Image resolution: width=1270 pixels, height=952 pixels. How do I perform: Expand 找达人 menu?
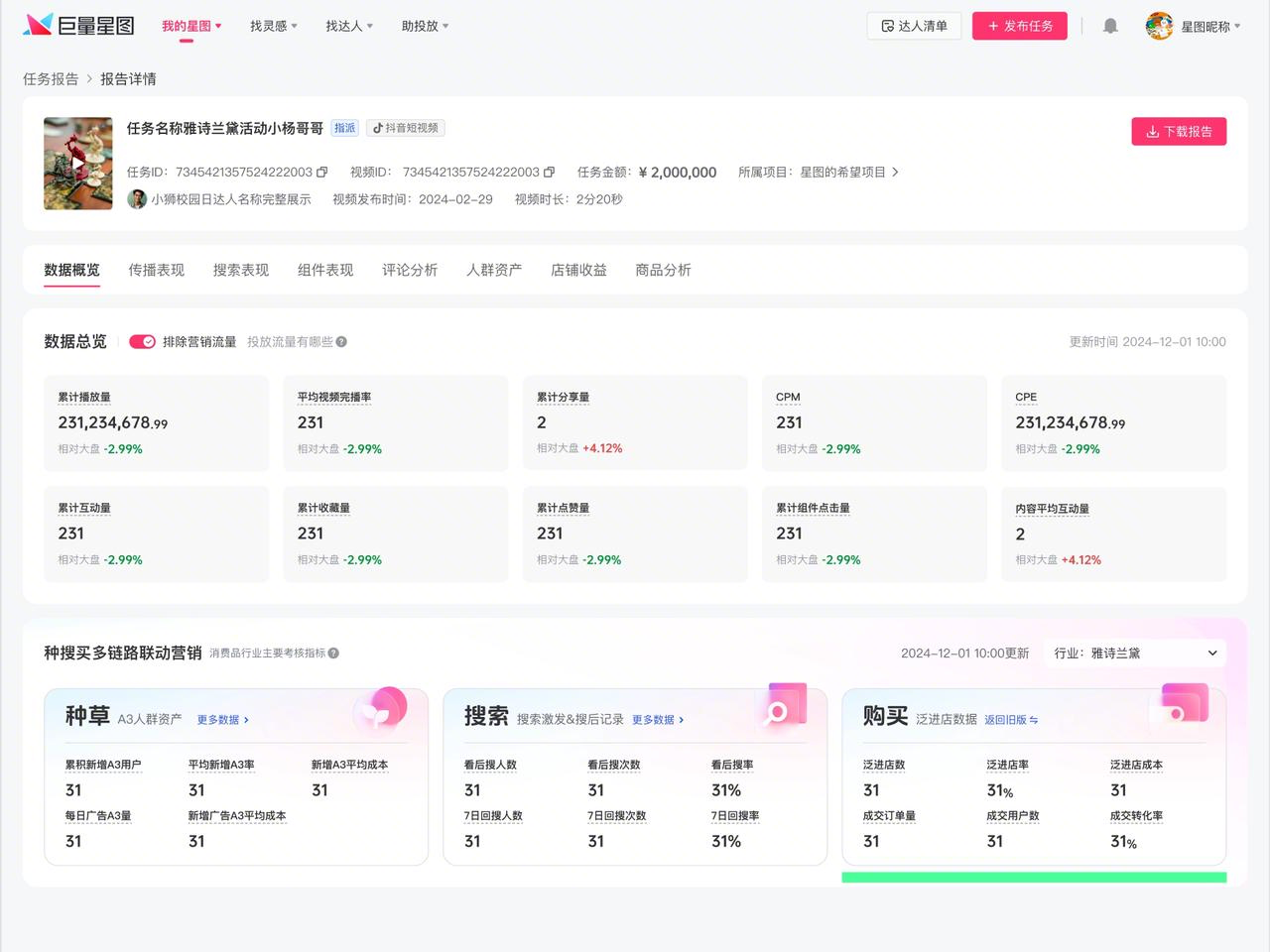click(349, 26)
